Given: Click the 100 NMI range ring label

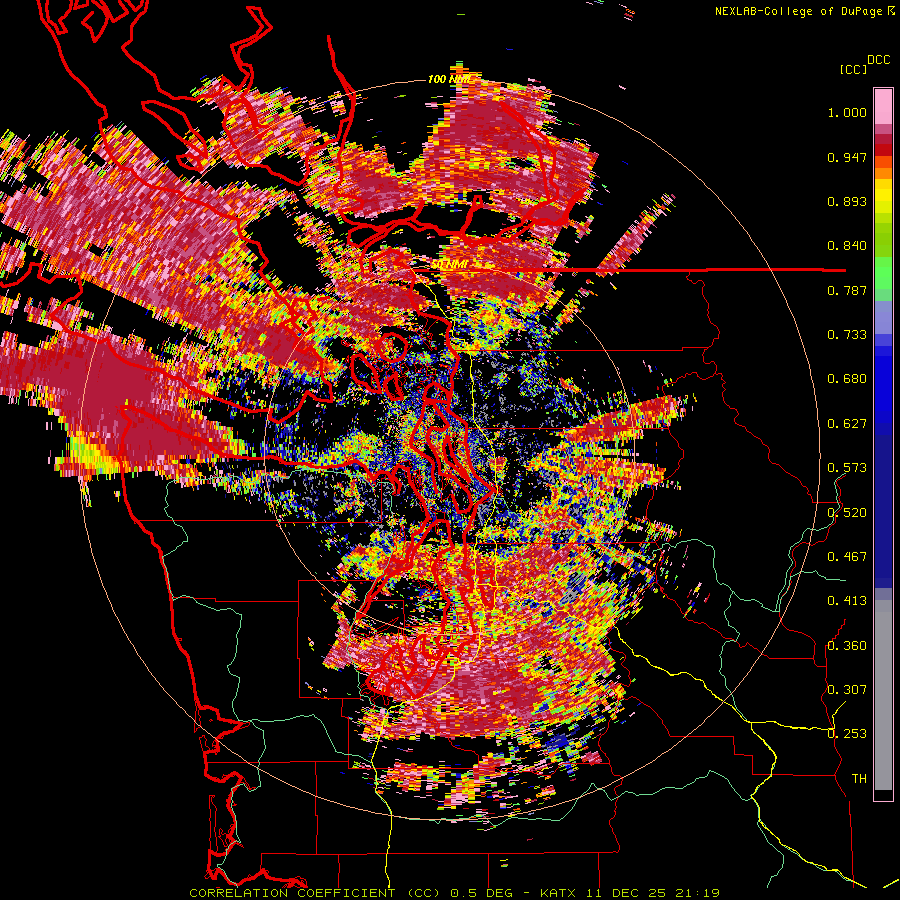Looking at the screenshot, I should (x=450, y=79).
